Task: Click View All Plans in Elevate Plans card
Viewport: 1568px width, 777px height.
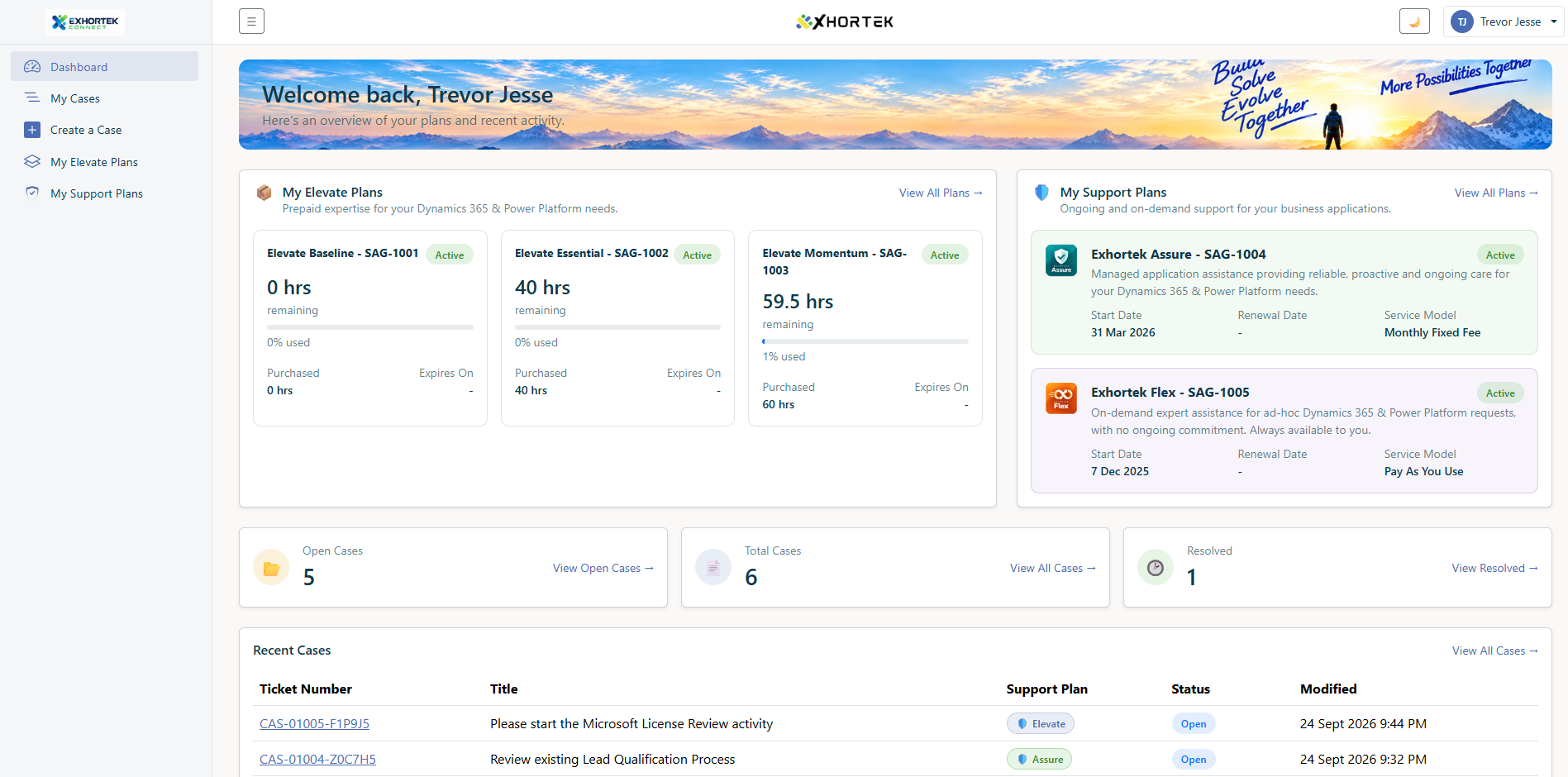Action: 941,193
